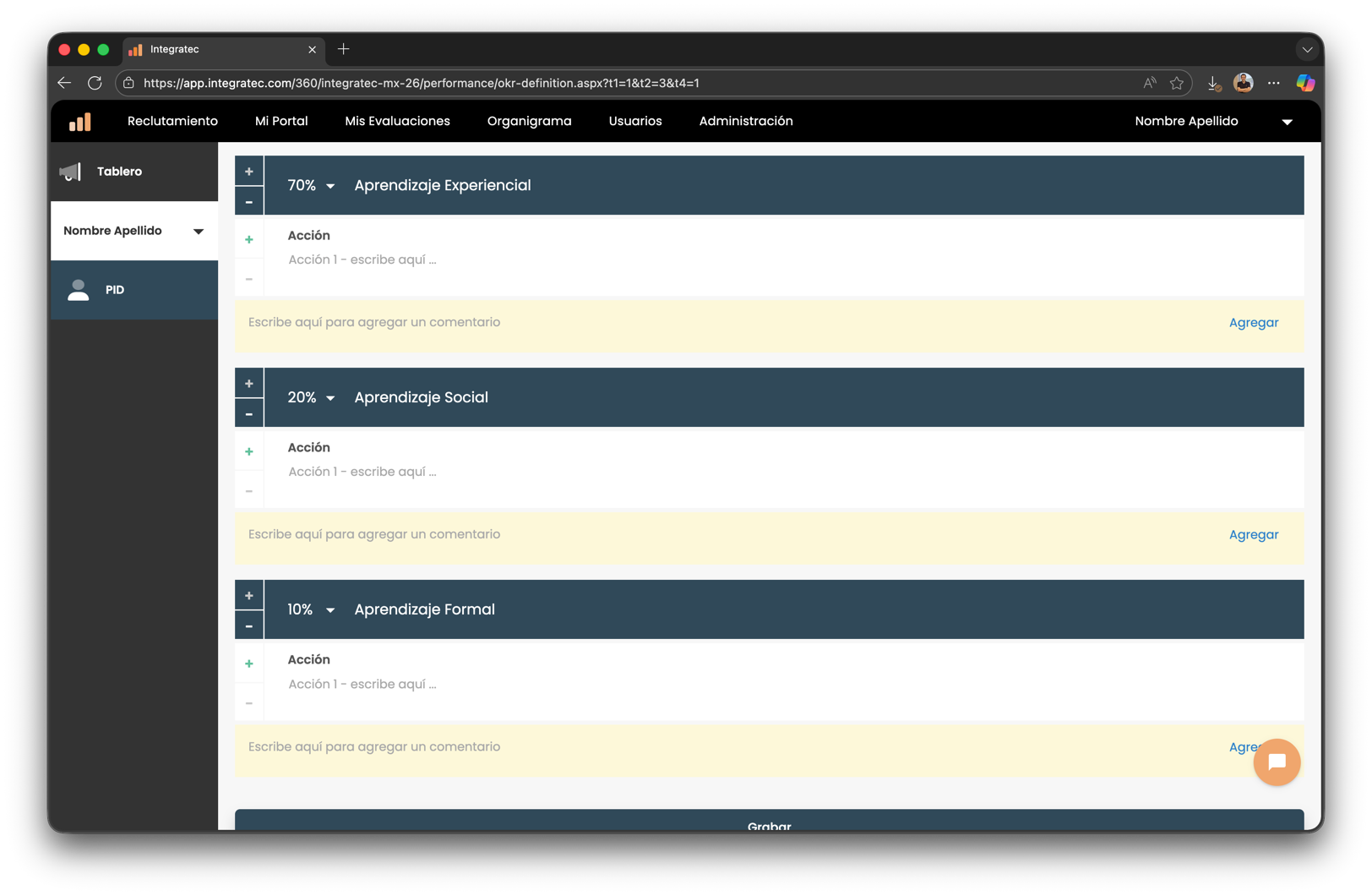
Task: Open the top-right user account dropdown arrow
Action: (1288, 122)
